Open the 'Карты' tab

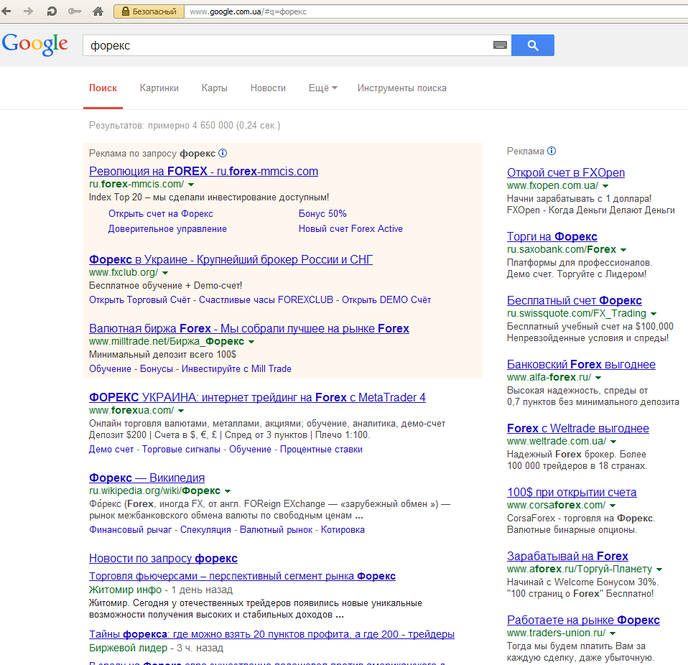pyautogui.click(x=214, y=88)
